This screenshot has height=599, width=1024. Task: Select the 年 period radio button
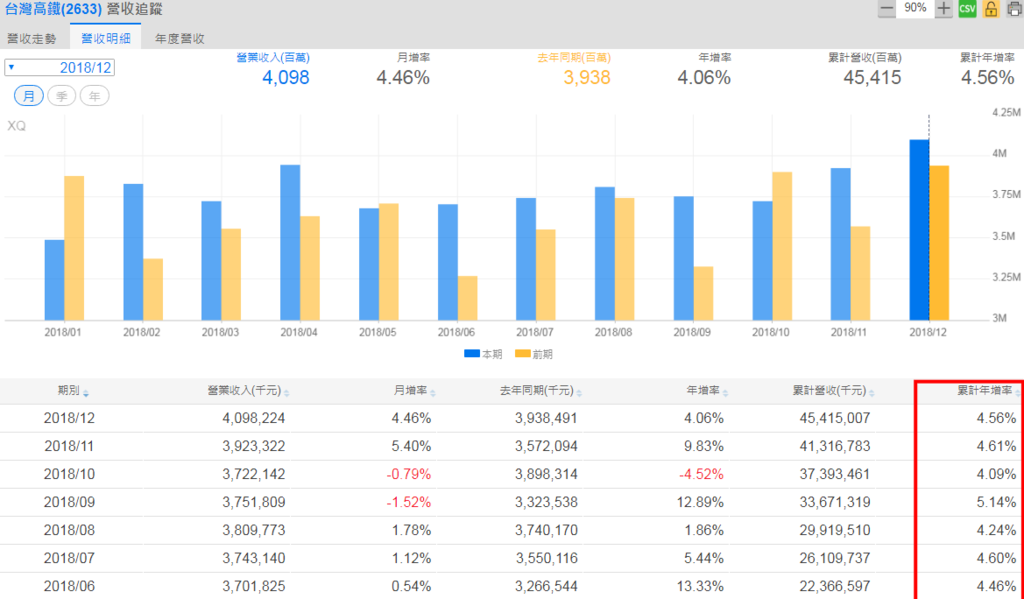tap(94, 96)
